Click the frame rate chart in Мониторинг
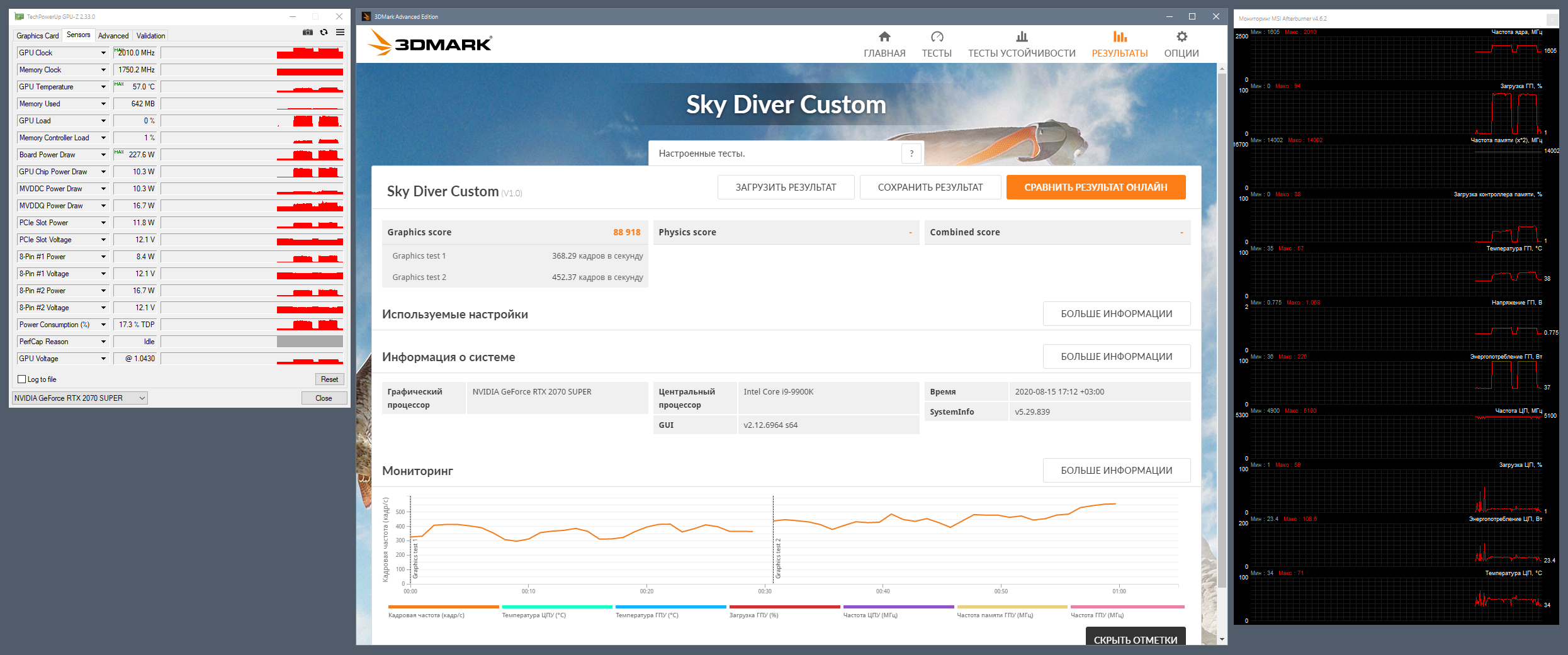 (x=793, y=541)
